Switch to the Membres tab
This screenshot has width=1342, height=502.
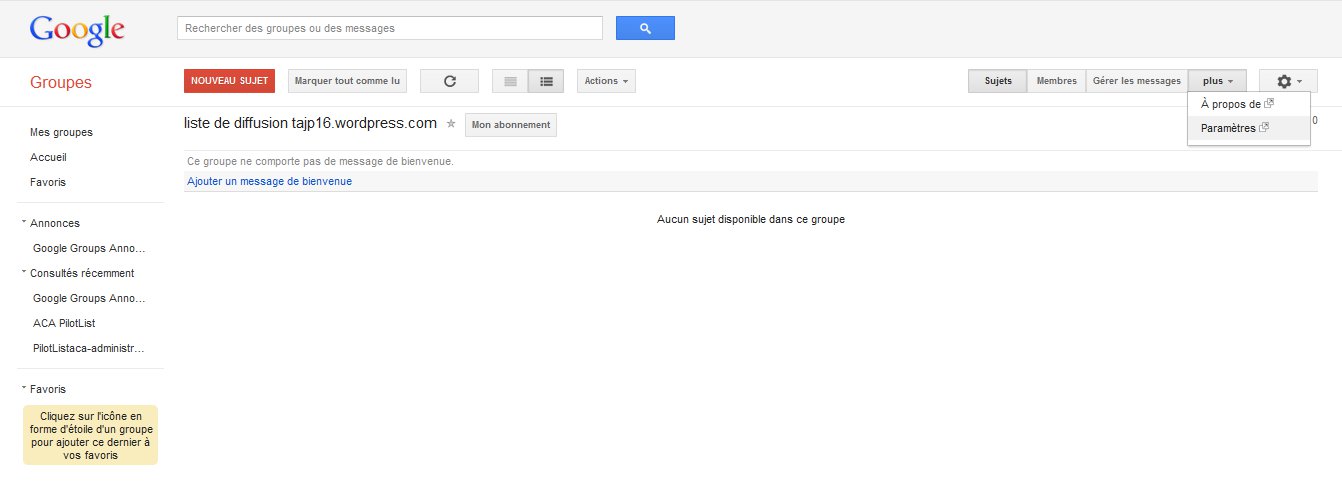1056,81
